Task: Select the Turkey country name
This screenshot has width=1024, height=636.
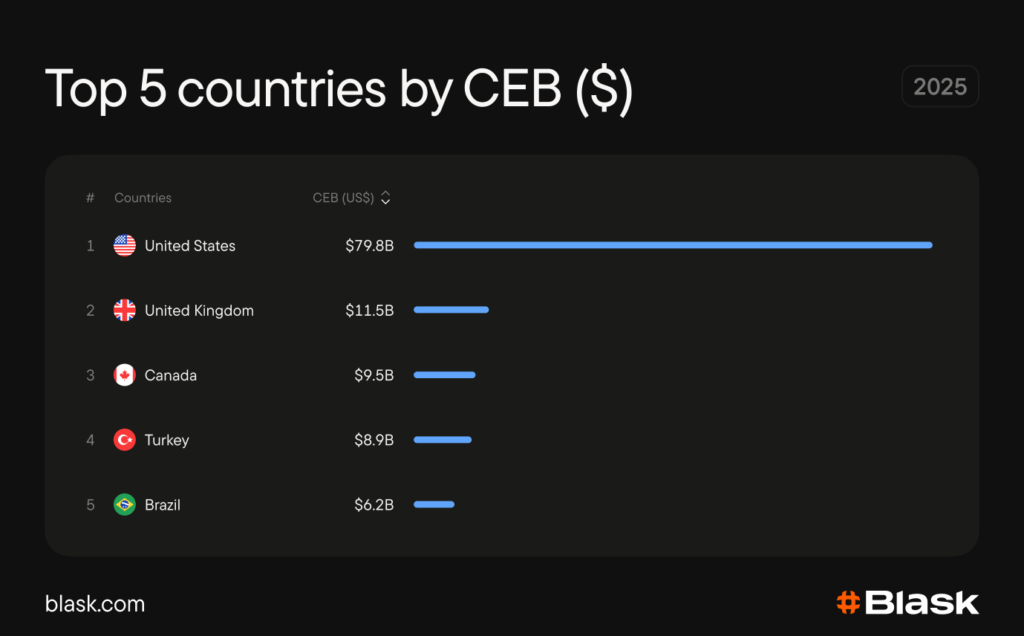Action: pyautogui.click(x=167, y=440)
